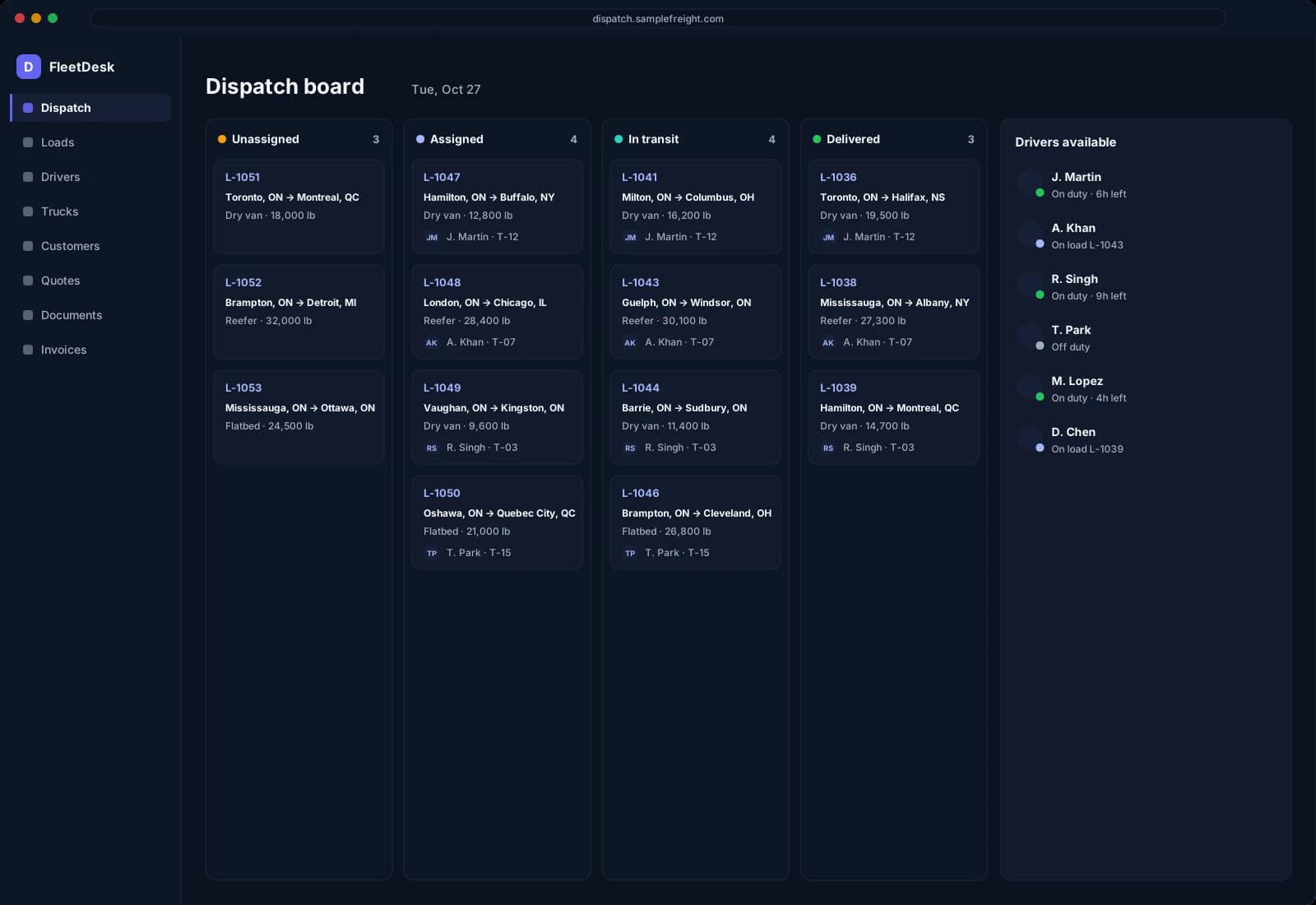
Task: Open the Trucks page
Action: point(90,211)
